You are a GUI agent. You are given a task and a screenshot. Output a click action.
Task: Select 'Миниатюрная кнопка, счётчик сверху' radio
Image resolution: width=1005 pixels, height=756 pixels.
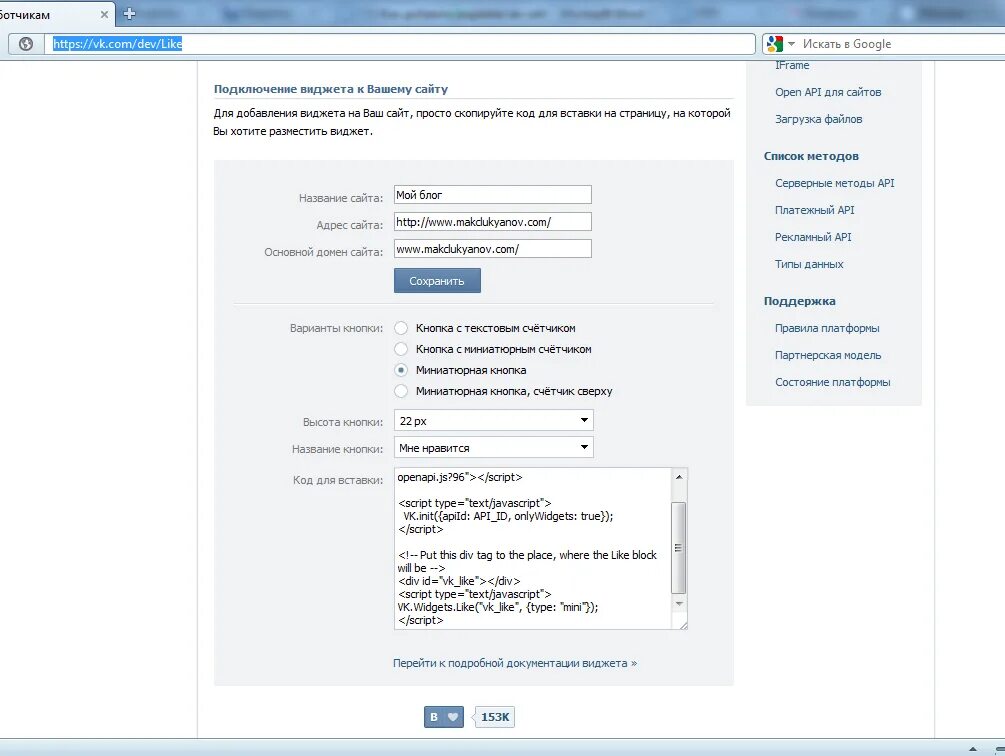tap(401, 391)
